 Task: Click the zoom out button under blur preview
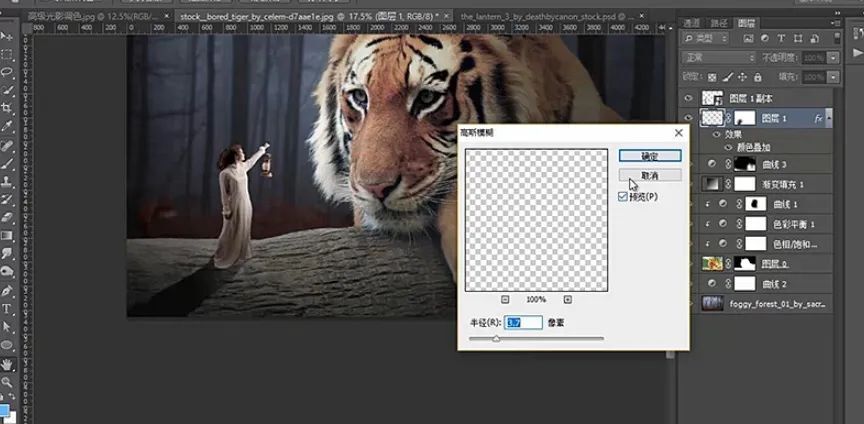504,299
